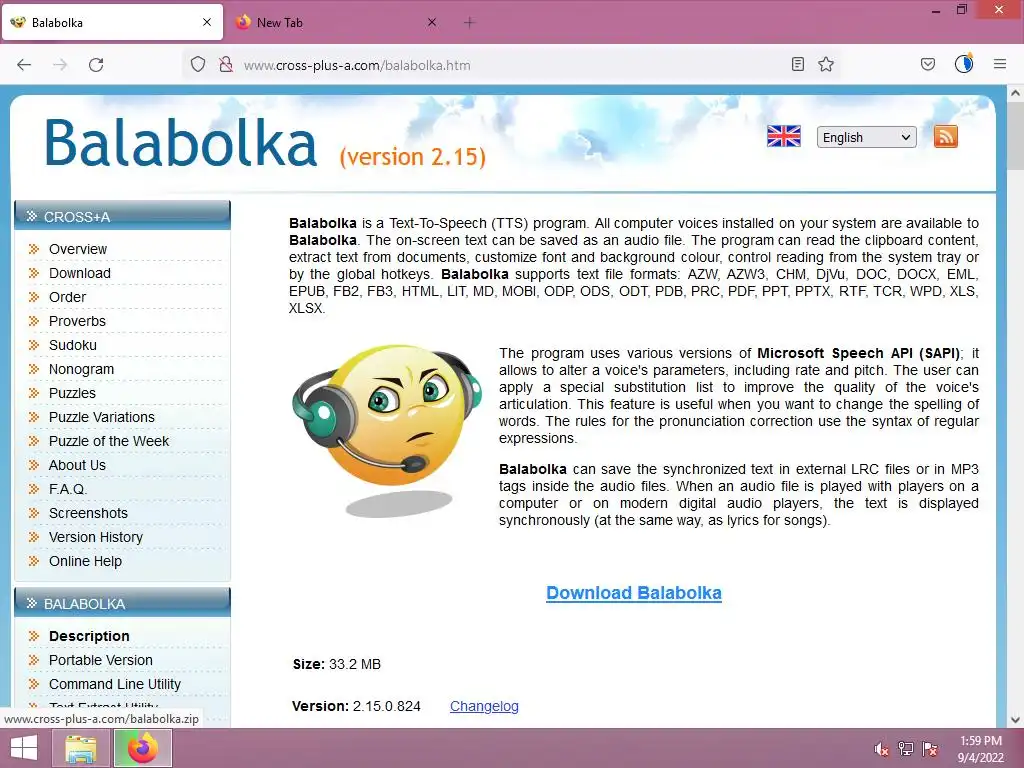The width and height of the screenshot is (1024, 768).
Task: Open the Puzzle Variations link
Action: (x=101, y=417)
